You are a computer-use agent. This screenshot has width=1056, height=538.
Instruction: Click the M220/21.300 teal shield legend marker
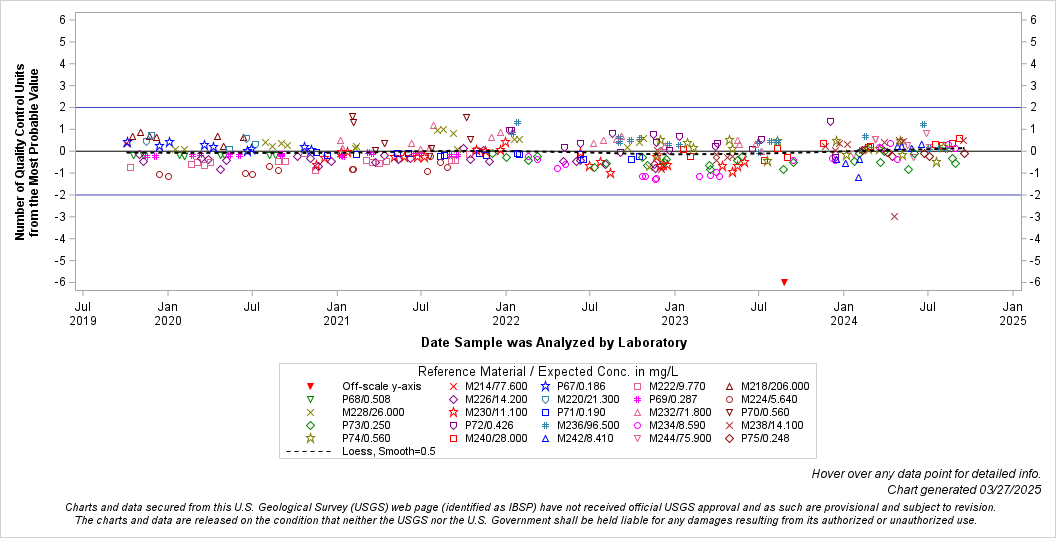click(545, 399)
